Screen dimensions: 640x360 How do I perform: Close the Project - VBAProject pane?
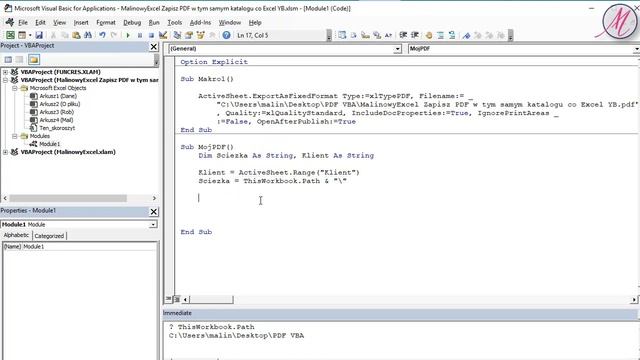click(x=154, y=47)
